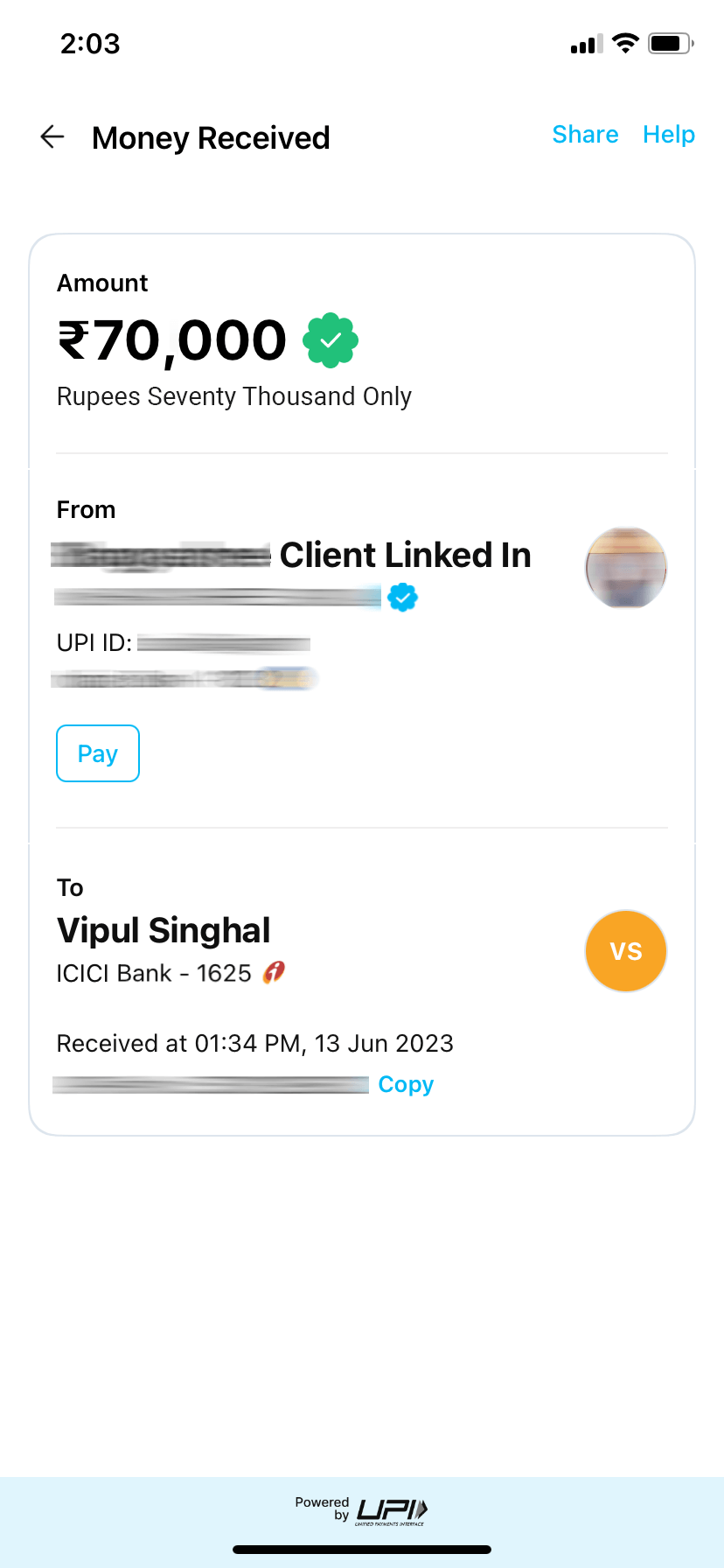Select the Vipul Singhal recipient name

pyautogui.click(x=164, y=931)
